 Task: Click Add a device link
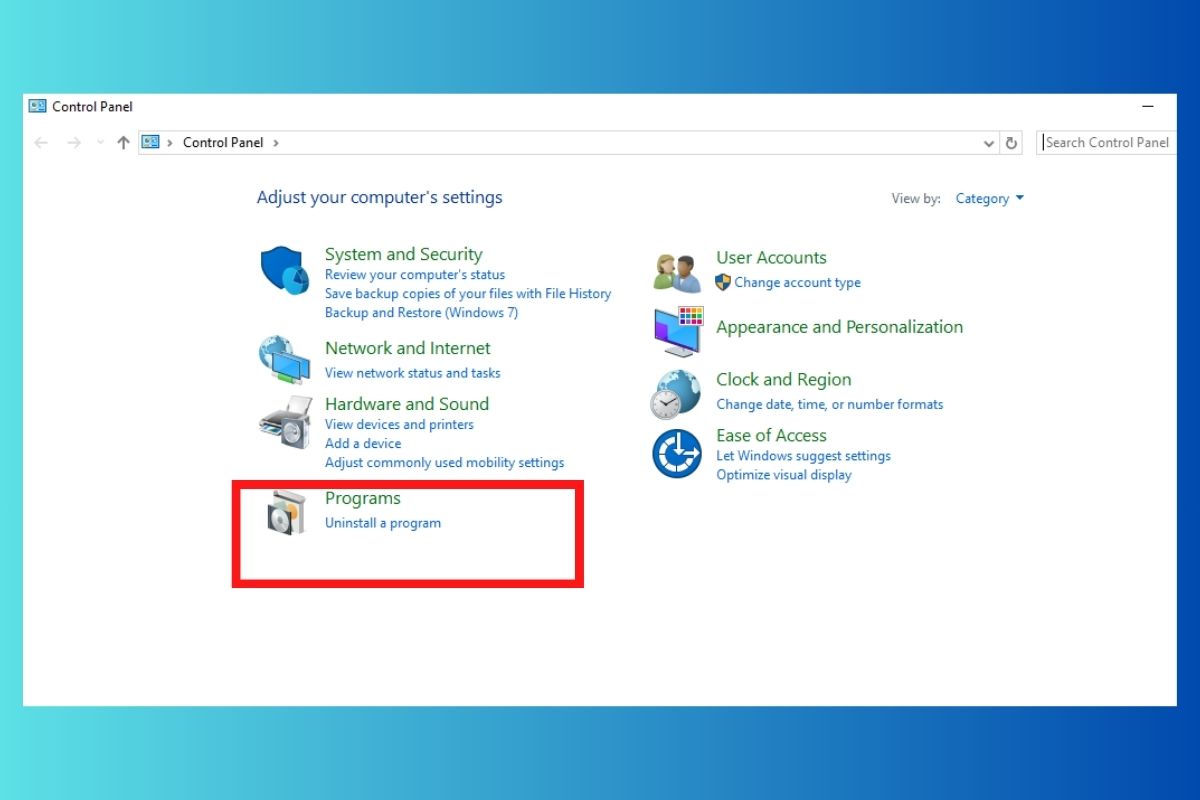[363, 444]
